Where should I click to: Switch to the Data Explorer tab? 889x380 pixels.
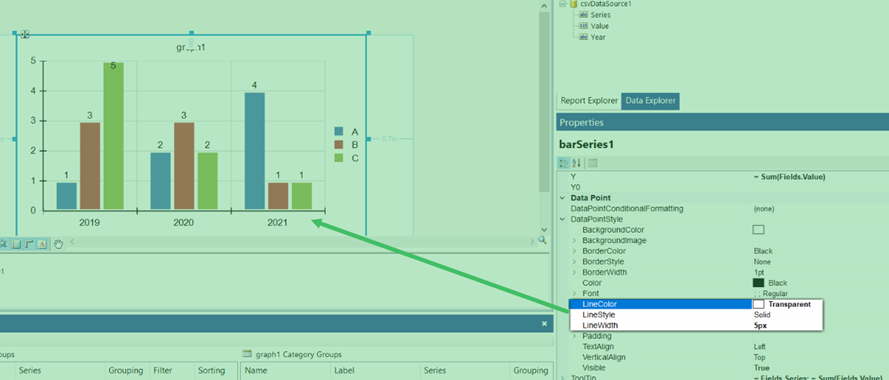pos(650,101)
